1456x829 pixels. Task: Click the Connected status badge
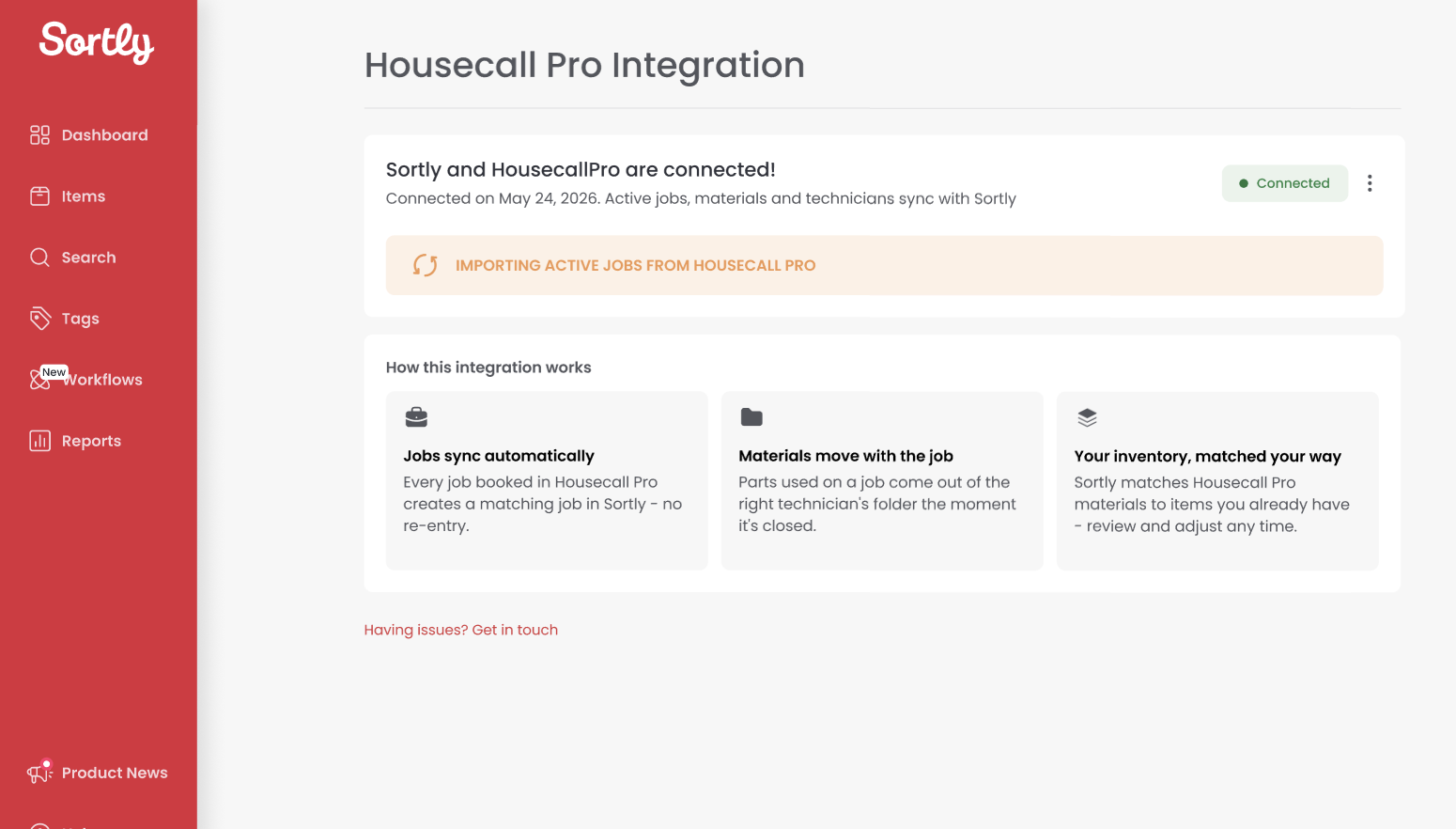pyautogui.click(x=1285, y=183)
